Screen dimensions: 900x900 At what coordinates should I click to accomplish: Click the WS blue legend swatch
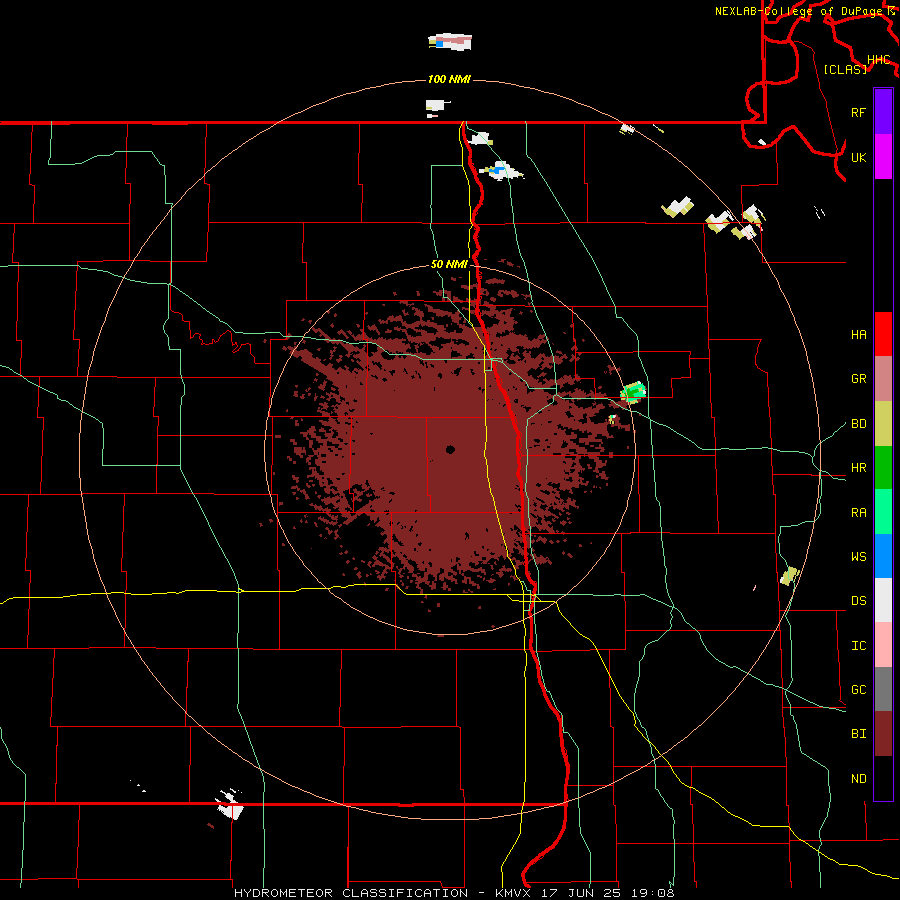click(x=883, y=556)
